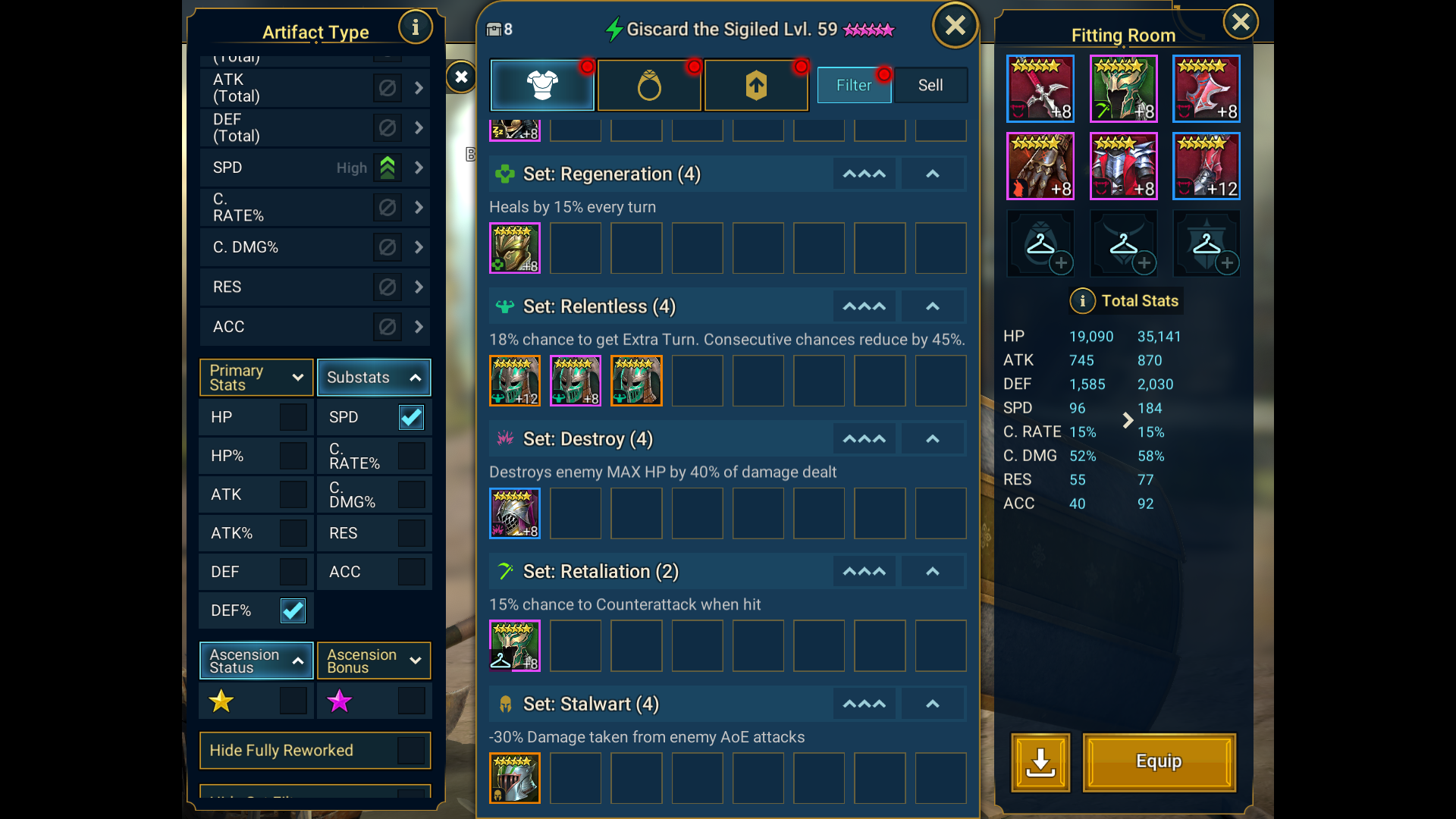Select the armor artifacts tab

coord(542,85)
